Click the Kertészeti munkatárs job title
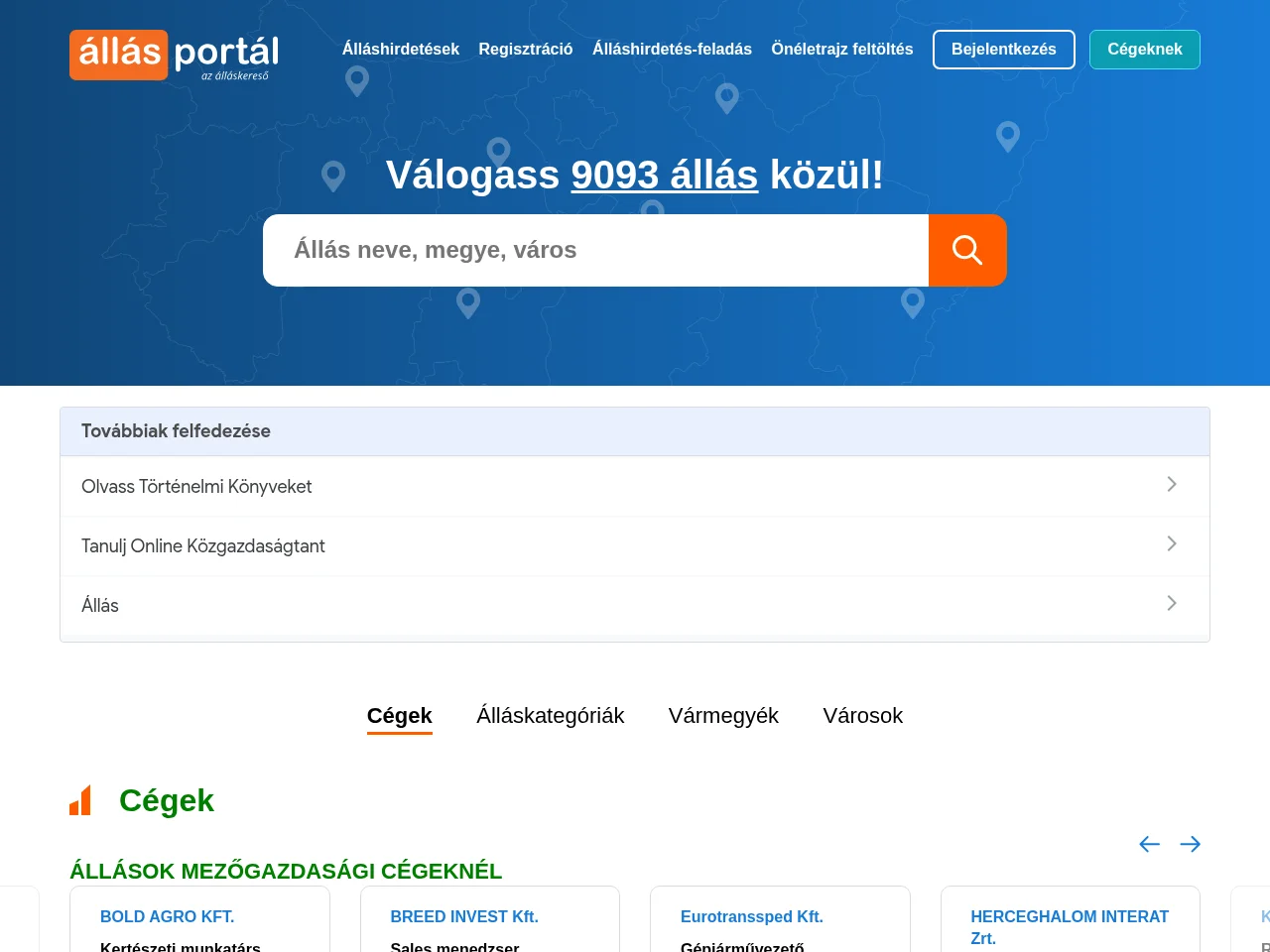Screen dimensions: 1270x952 click(x=181, y=946)
